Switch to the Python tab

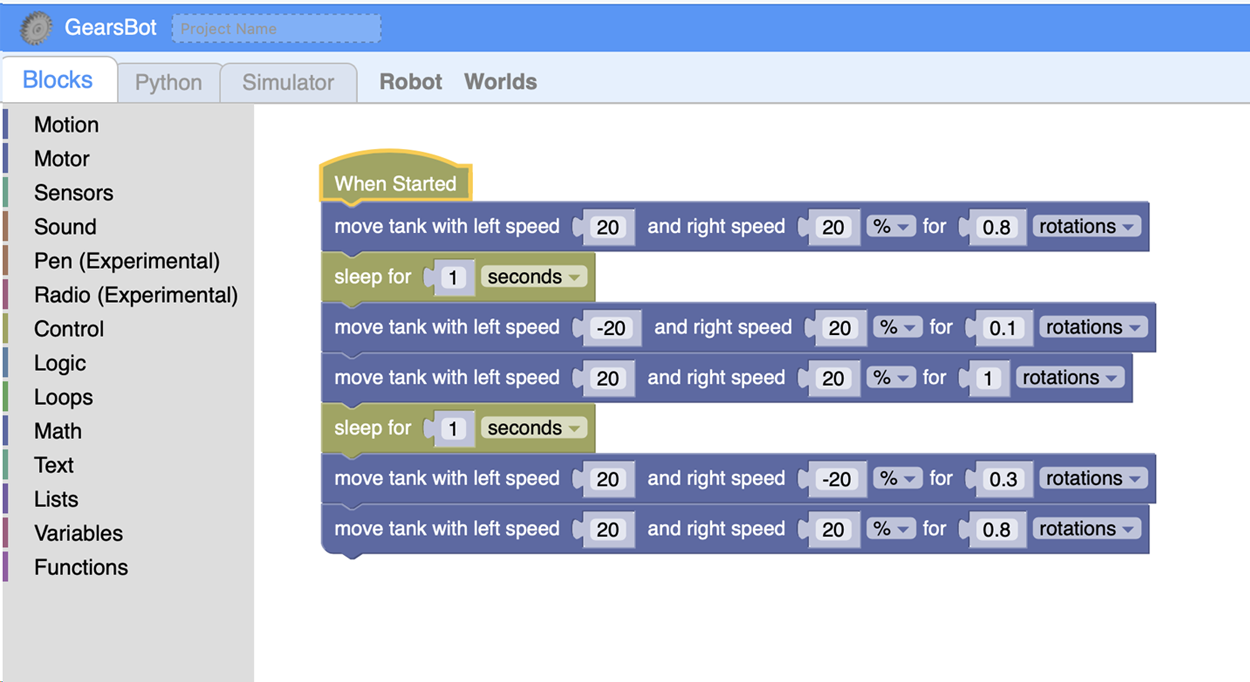pyautogui.click(x=168, y=83)
